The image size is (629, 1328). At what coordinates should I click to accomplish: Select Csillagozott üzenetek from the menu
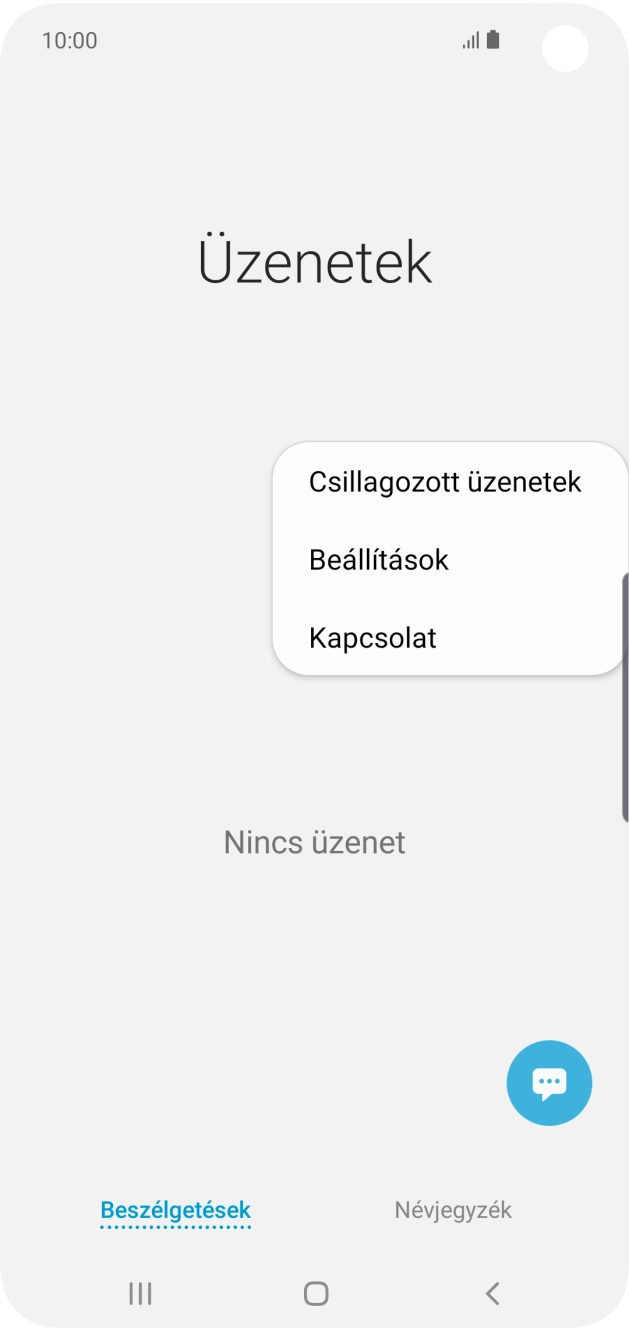pyautogui.click(x=445, y=482)
